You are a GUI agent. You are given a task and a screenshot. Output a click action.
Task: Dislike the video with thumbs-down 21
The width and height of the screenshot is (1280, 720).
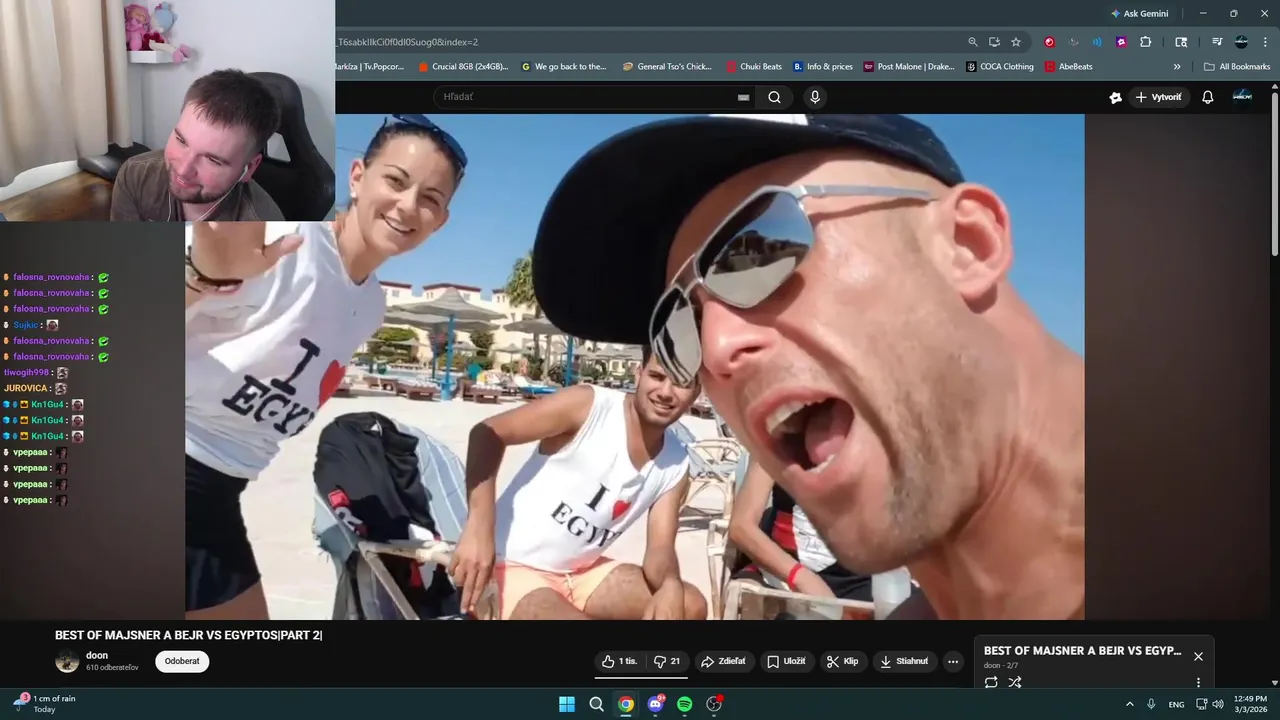pos(667,661)
